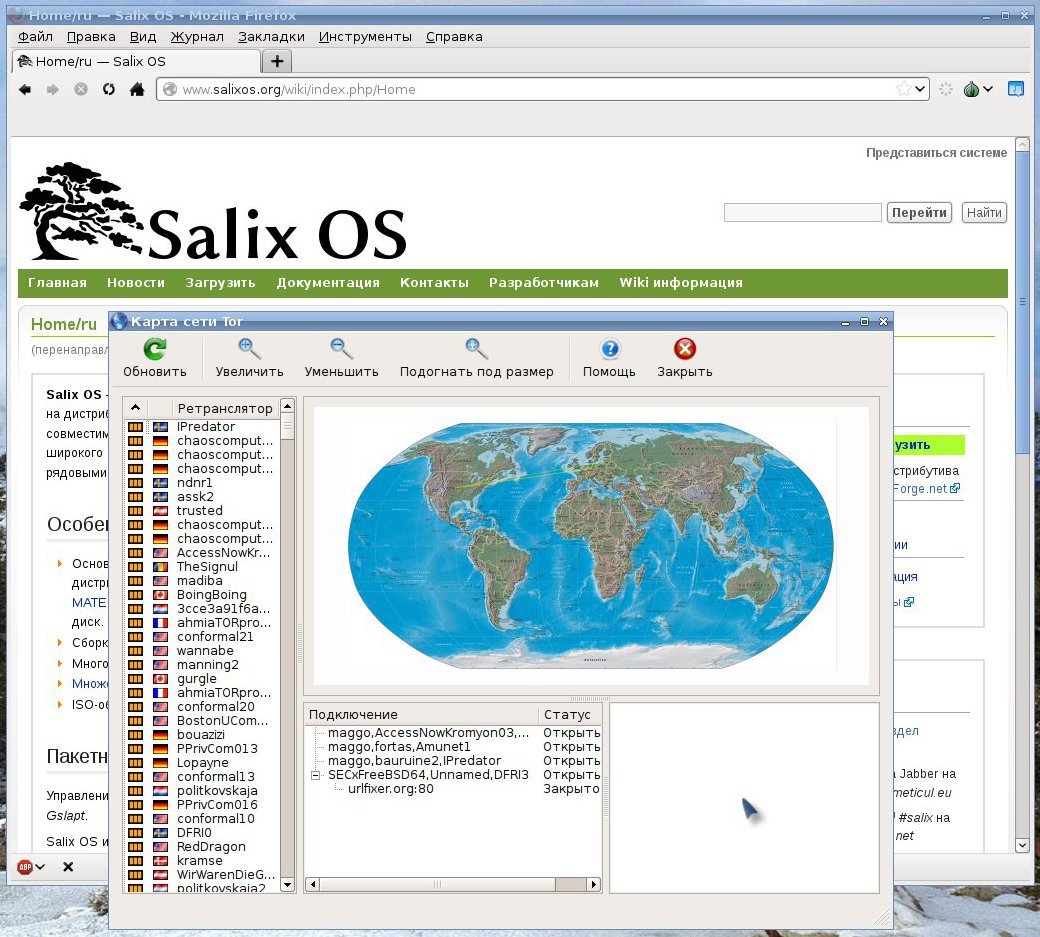1040x937 pixels.
Task: Open the Инструменты menu
Action: pos(365,36)
